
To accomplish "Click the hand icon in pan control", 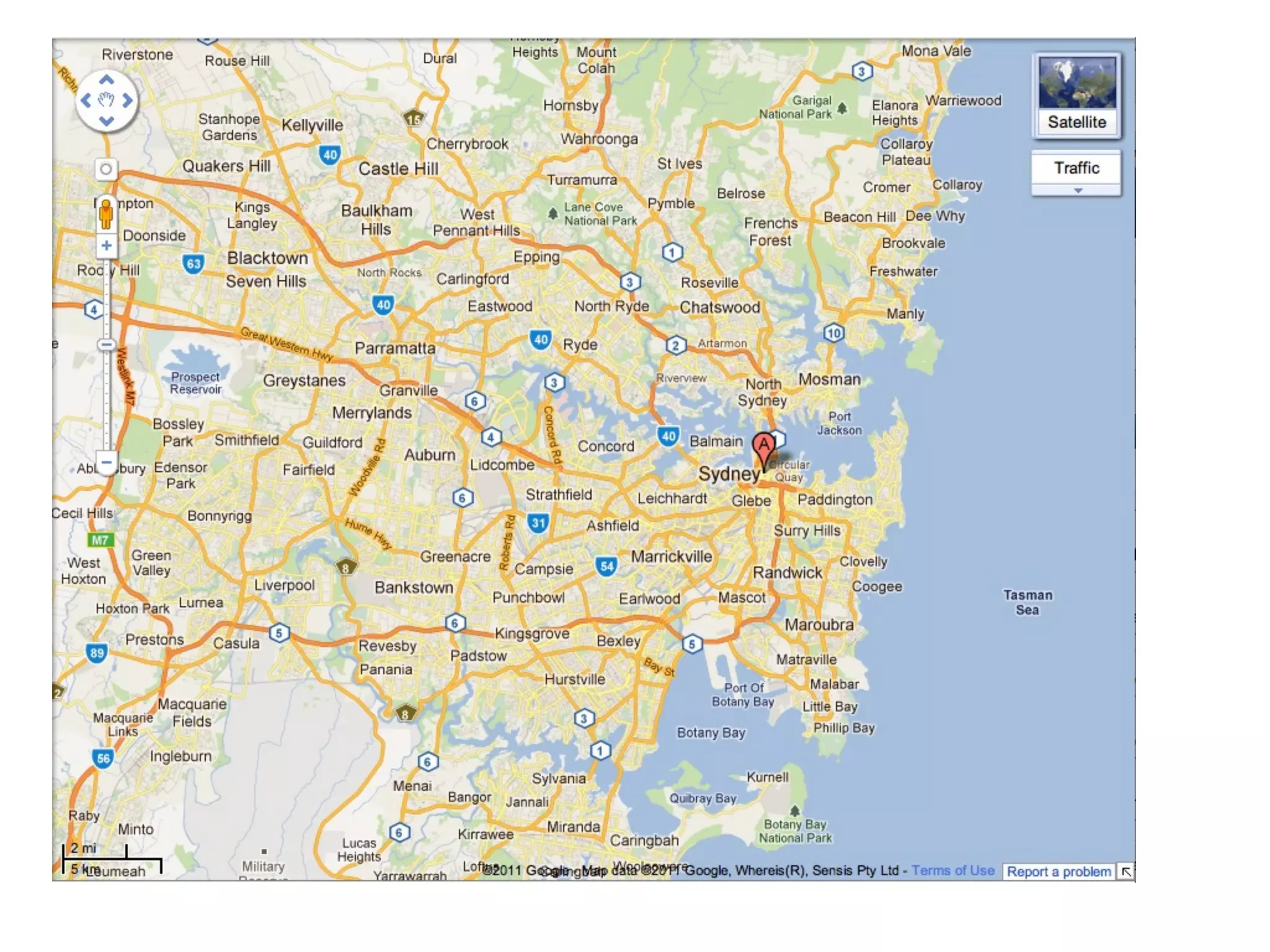I will pyautogui.click(x=107, y=100).
